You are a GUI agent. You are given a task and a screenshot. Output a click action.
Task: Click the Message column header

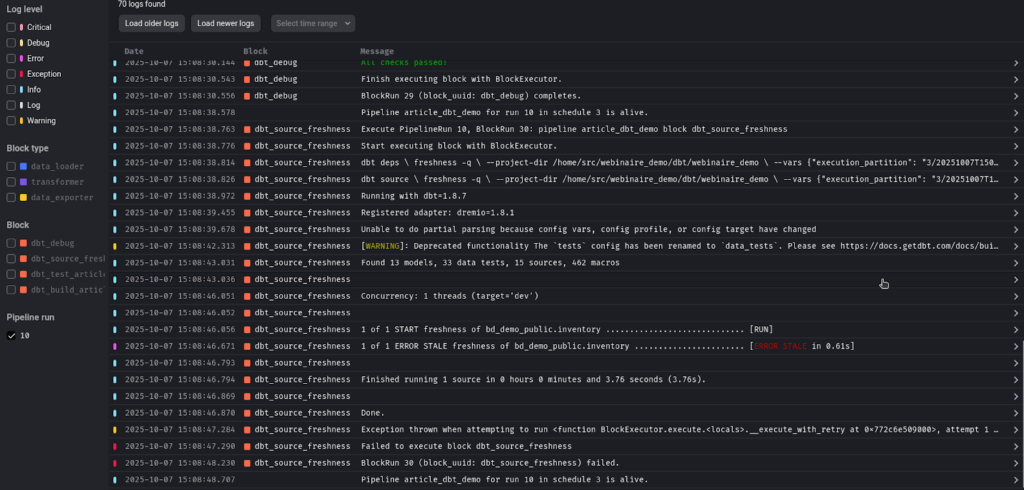[378, 51]
